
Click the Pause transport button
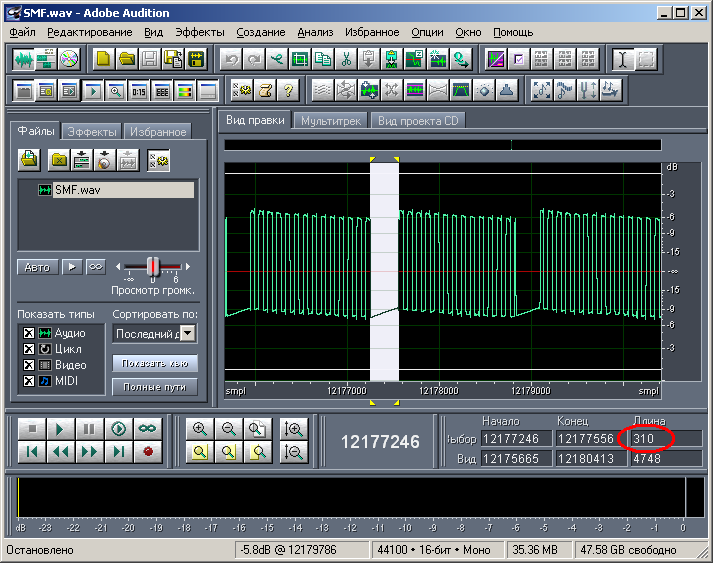(x=90, y=429)
